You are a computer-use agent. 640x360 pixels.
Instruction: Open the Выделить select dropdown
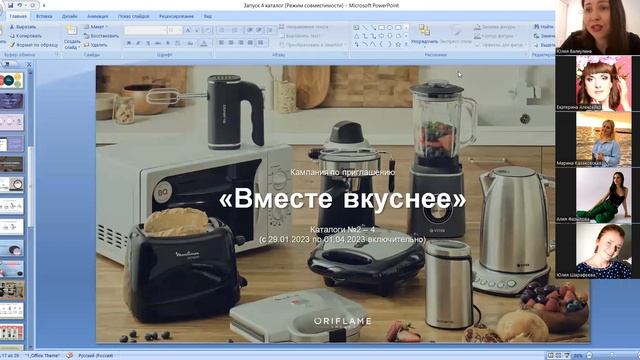(x=544, y=45)
